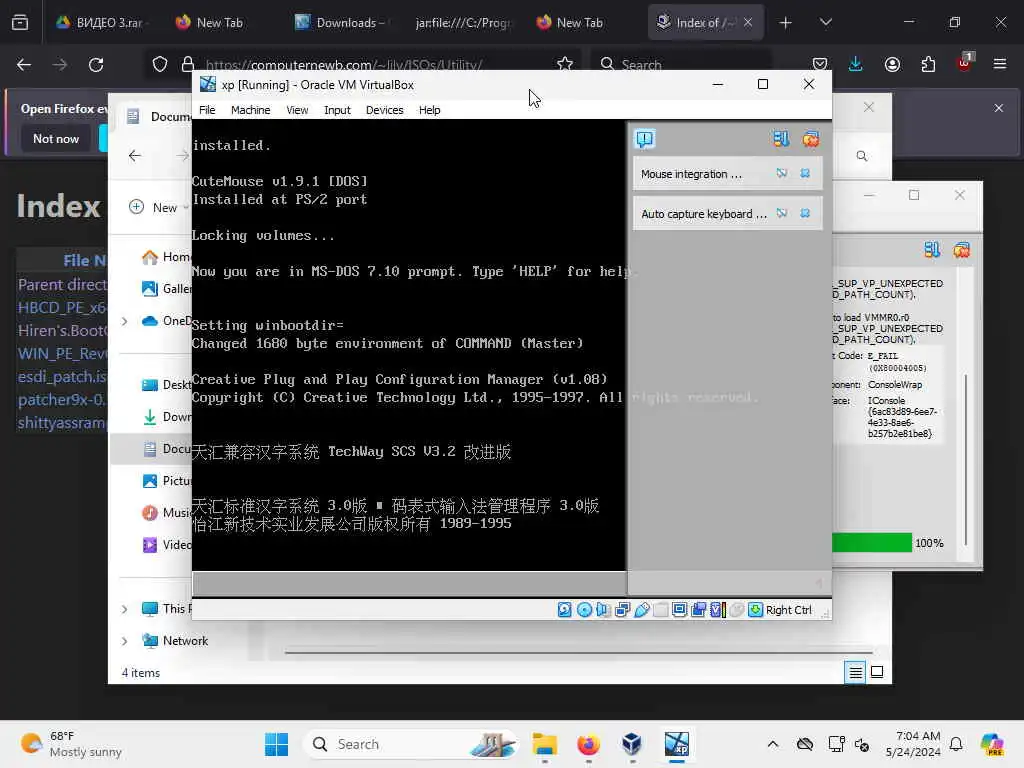Click the USB devices indicator in VM status bar
The image size is (1024, 768).
tap(642, 609)
